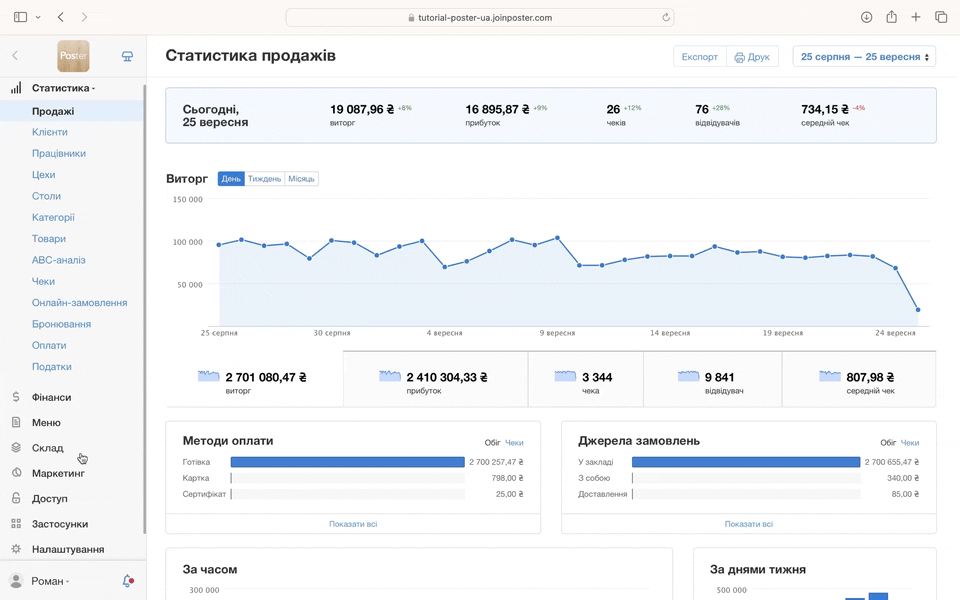Collapse sidebar with the back chevron
The width and height of the screenshot is (960, 600).
tap(15, 56)
